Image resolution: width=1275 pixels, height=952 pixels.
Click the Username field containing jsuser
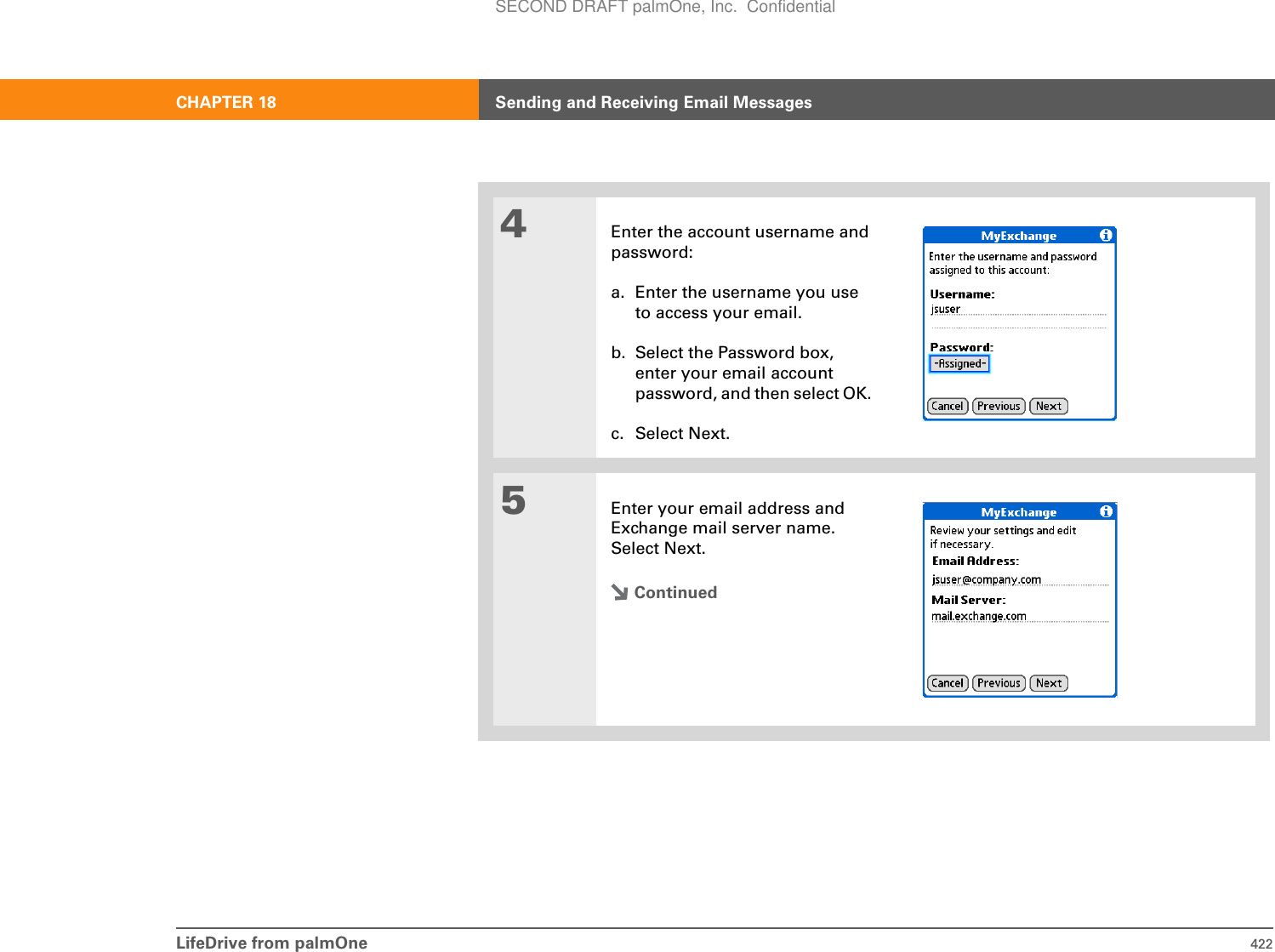[x=1018, y=309]
